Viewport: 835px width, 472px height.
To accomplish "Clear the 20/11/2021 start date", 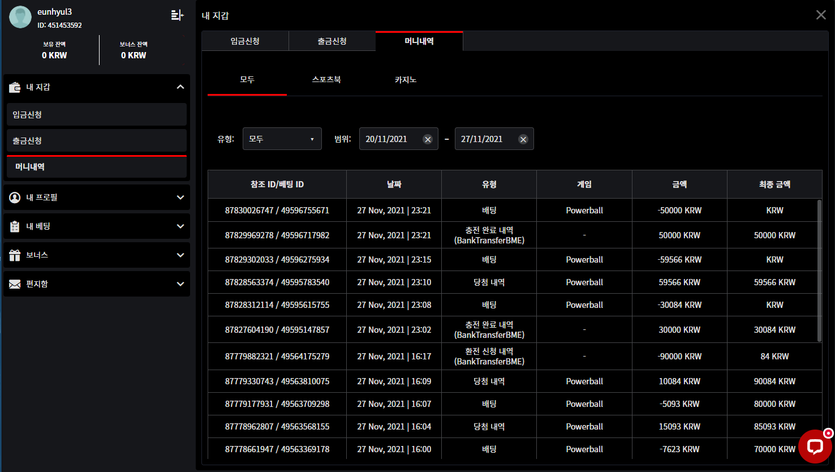I will tap(428, 139).
